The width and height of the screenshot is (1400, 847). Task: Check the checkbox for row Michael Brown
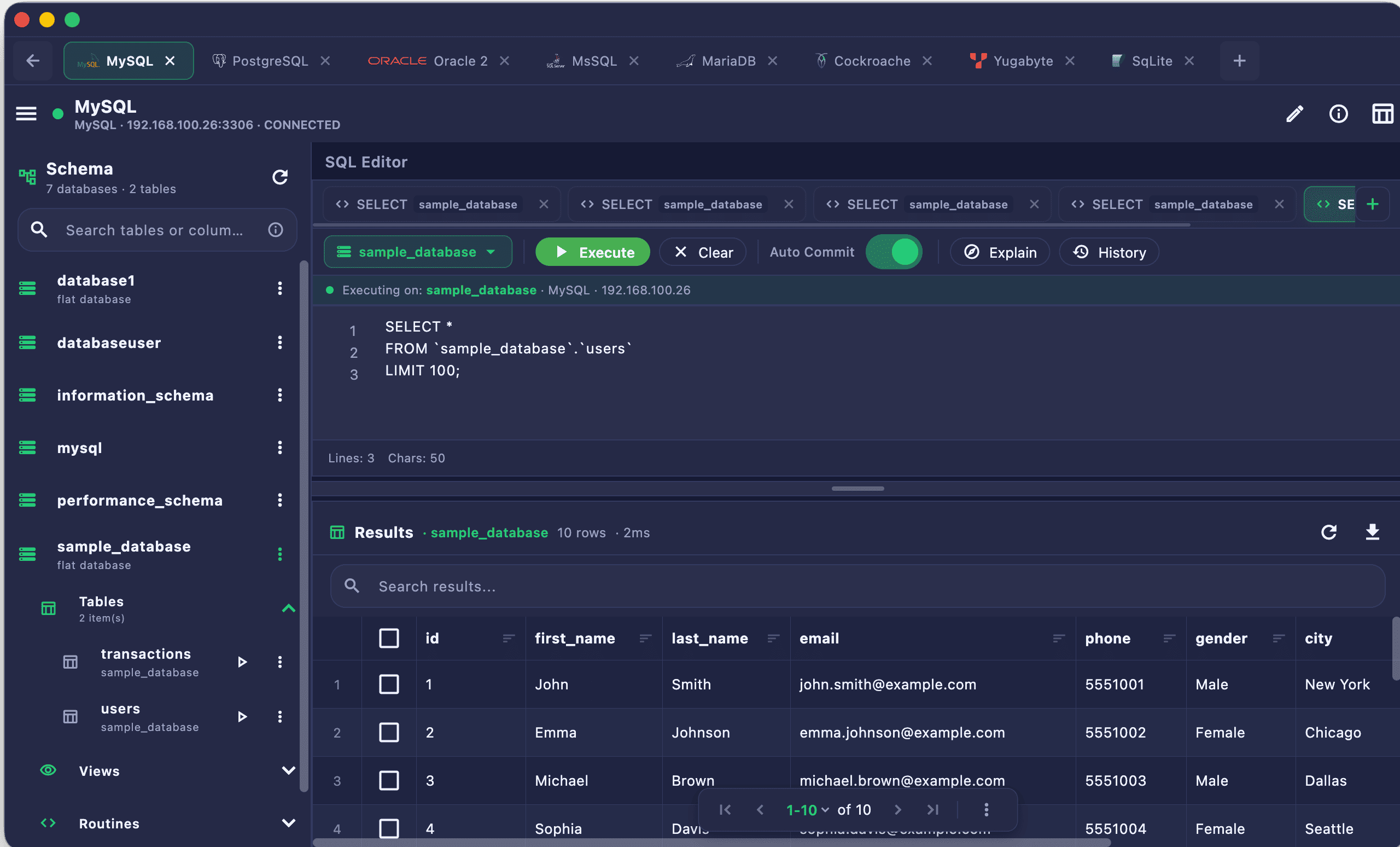click(389, 780)
